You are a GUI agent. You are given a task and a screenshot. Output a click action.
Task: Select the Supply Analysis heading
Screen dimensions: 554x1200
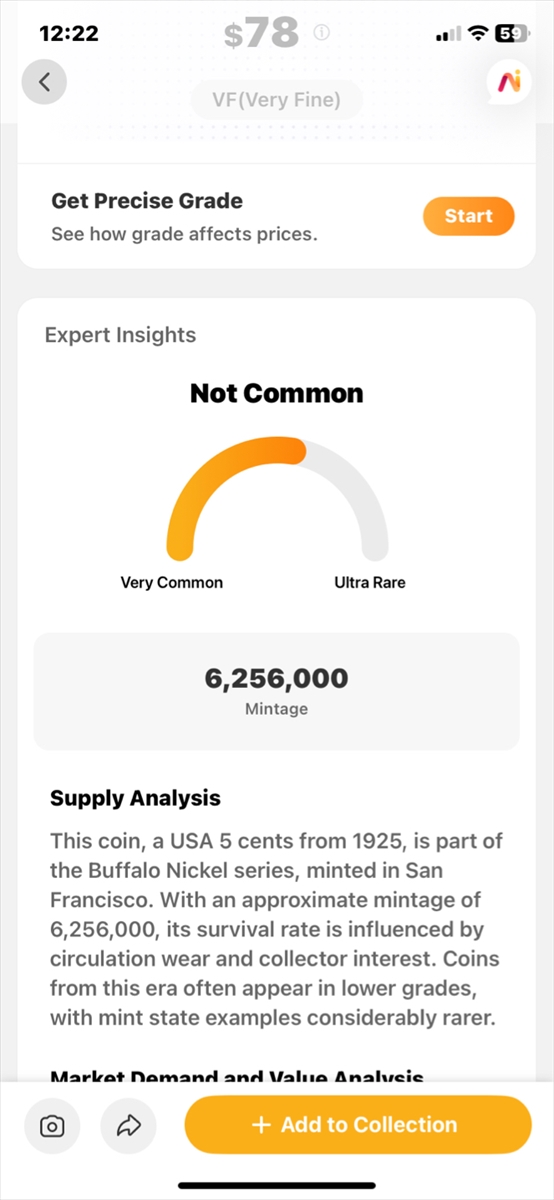click(135, 798)
